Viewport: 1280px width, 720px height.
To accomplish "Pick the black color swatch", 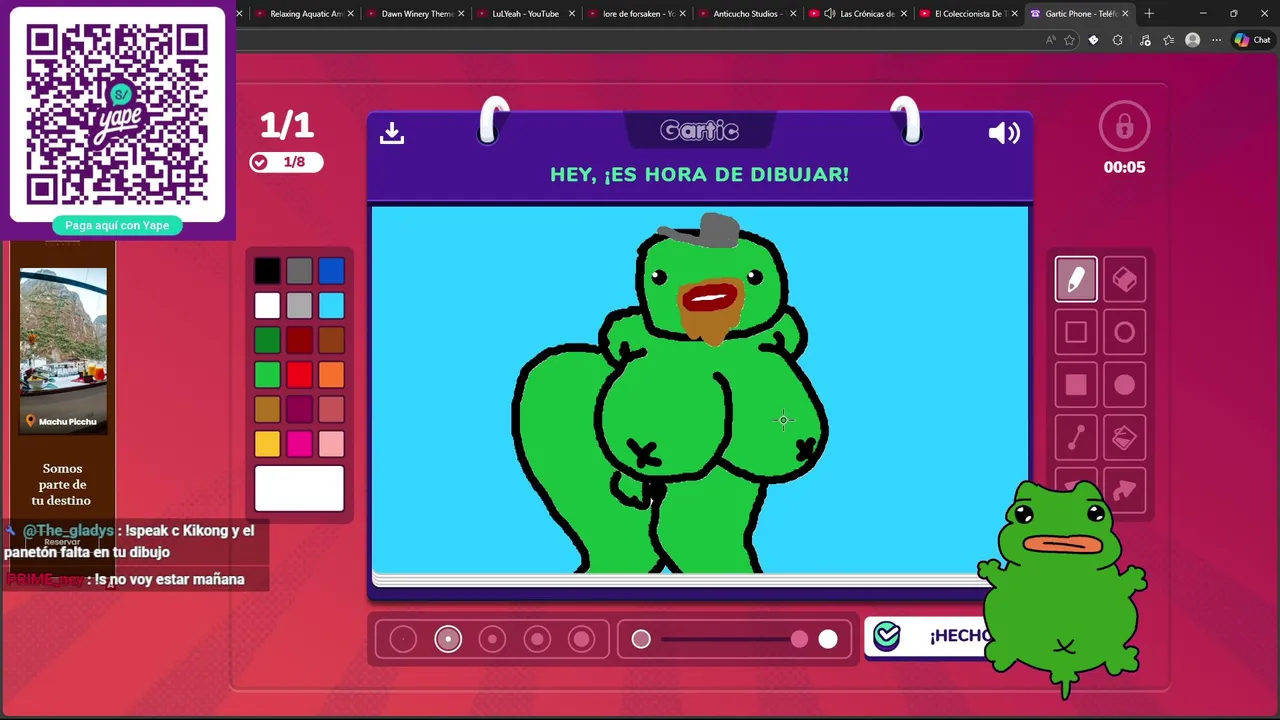I will click(267, 271).
